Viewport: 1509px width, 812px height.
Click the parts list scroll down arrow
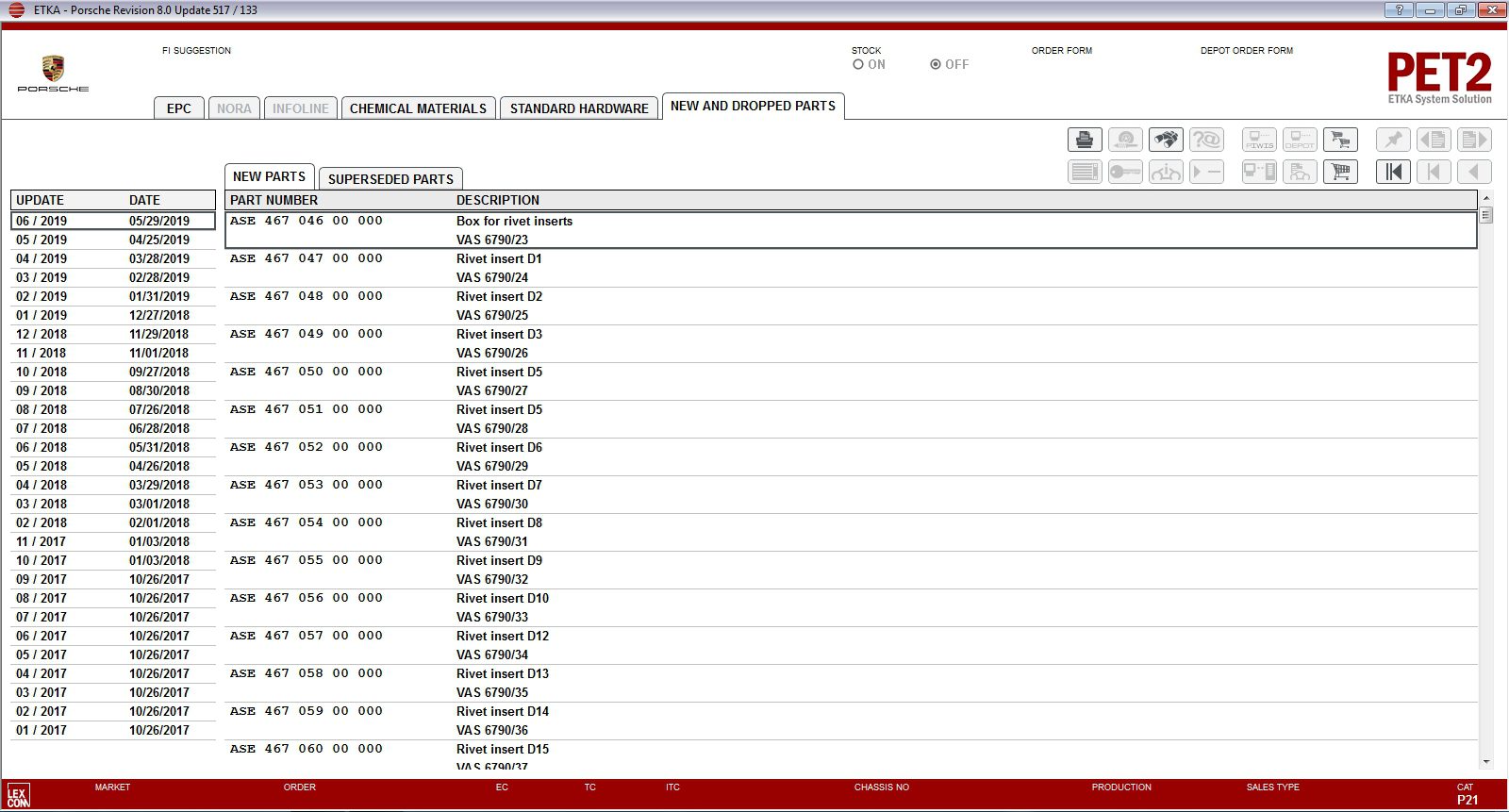coord(1486,762)
